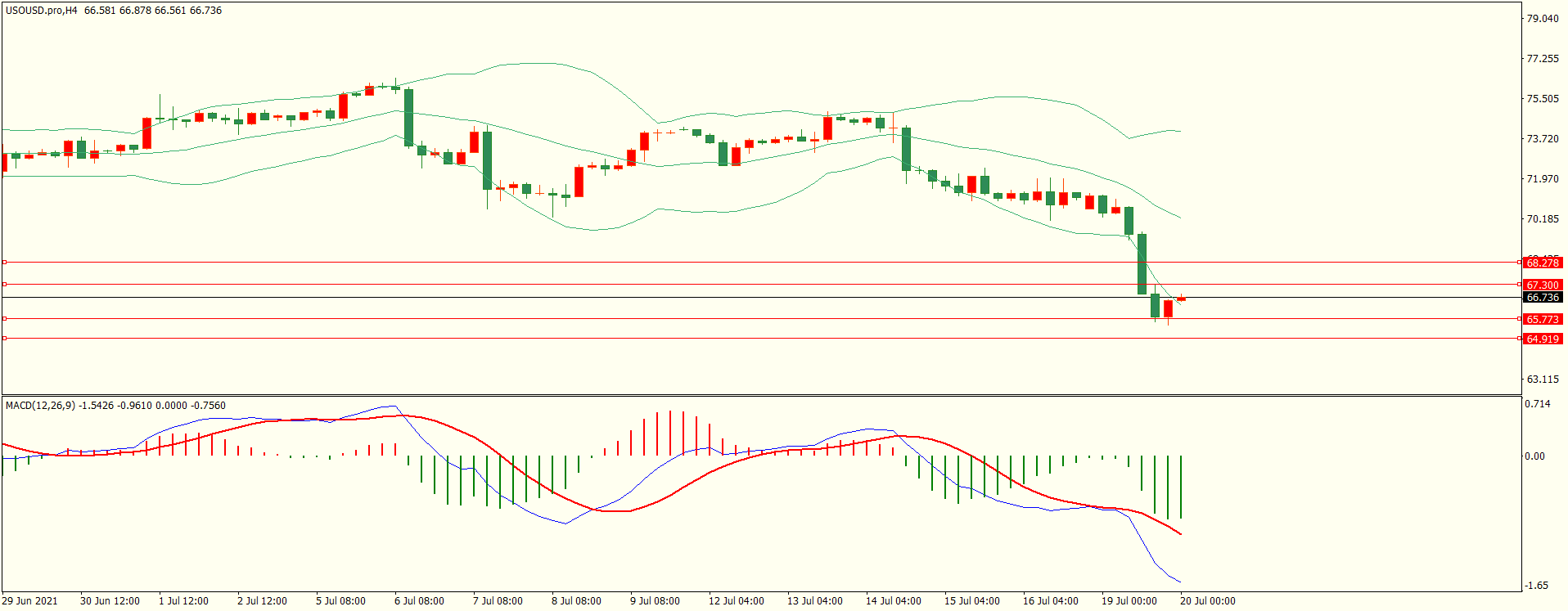The image size is (1568, 611).
Task: Click the 79.040 price axis value
Action: (x=1543, y=18)
